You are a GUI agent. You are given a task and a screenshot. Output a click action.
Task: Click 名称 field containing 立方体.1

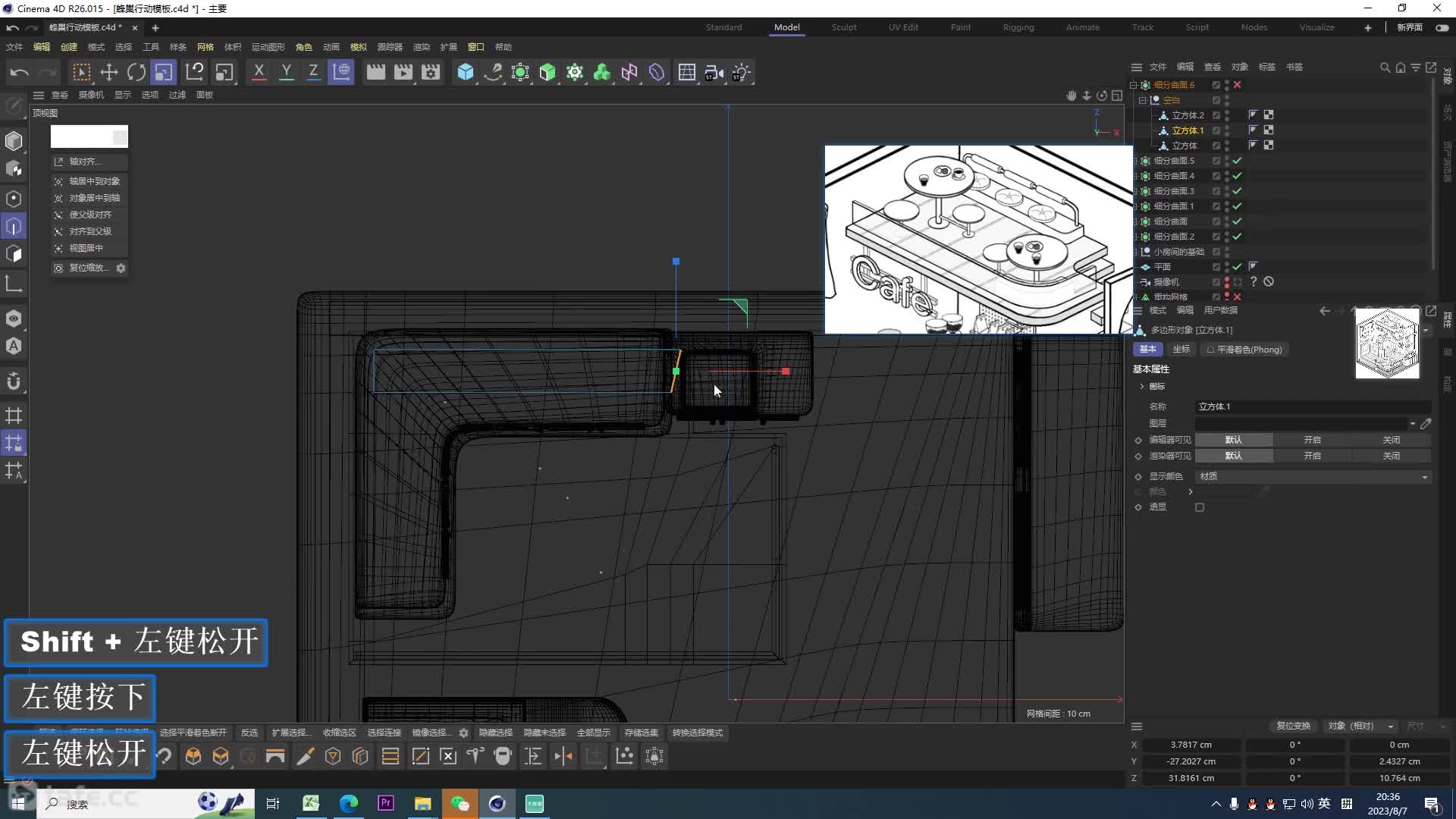[1313, 407]
